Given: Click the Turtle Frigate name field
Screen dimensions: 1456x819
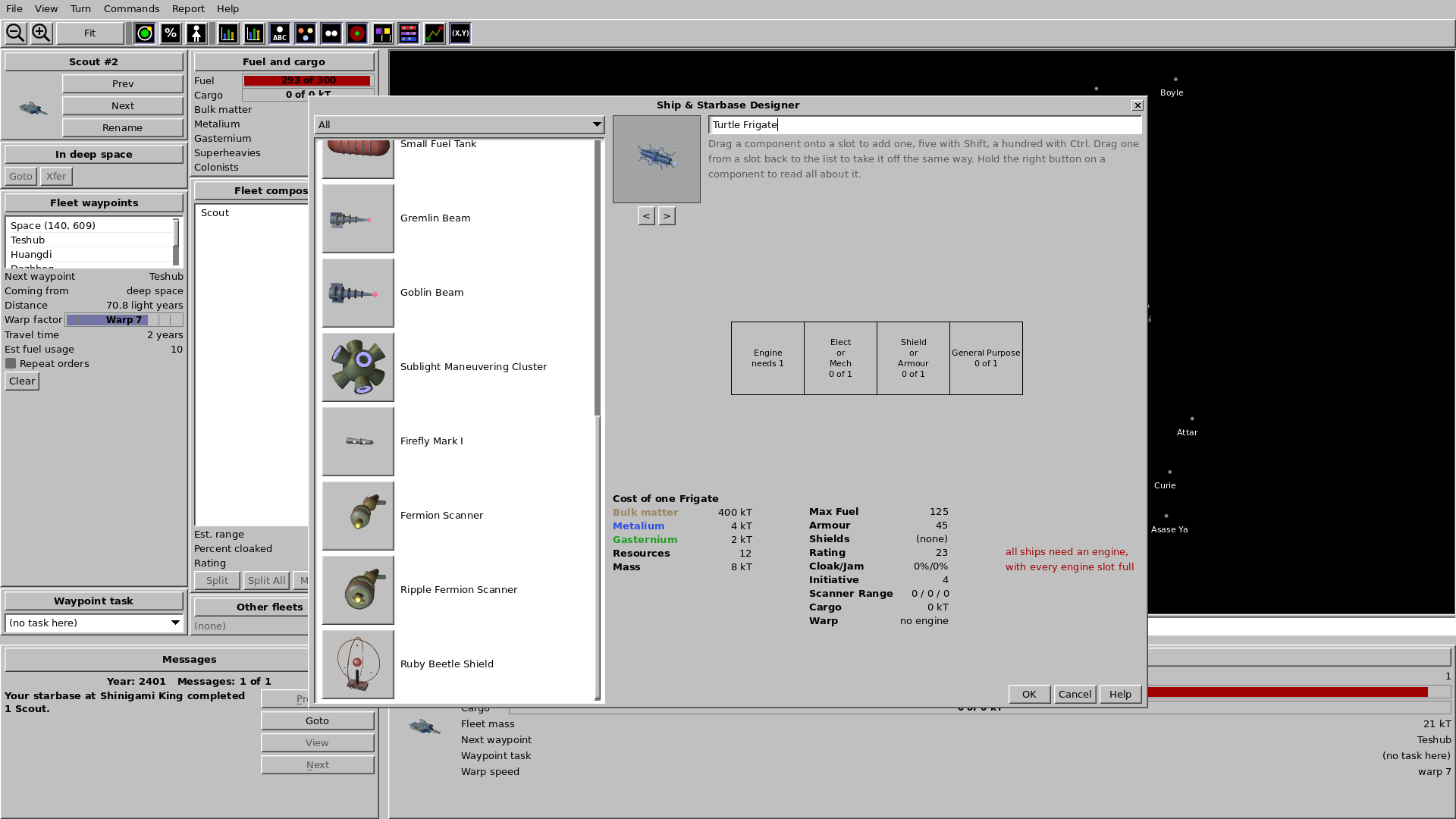Looking at the screenshot, I should coord(925,125).
